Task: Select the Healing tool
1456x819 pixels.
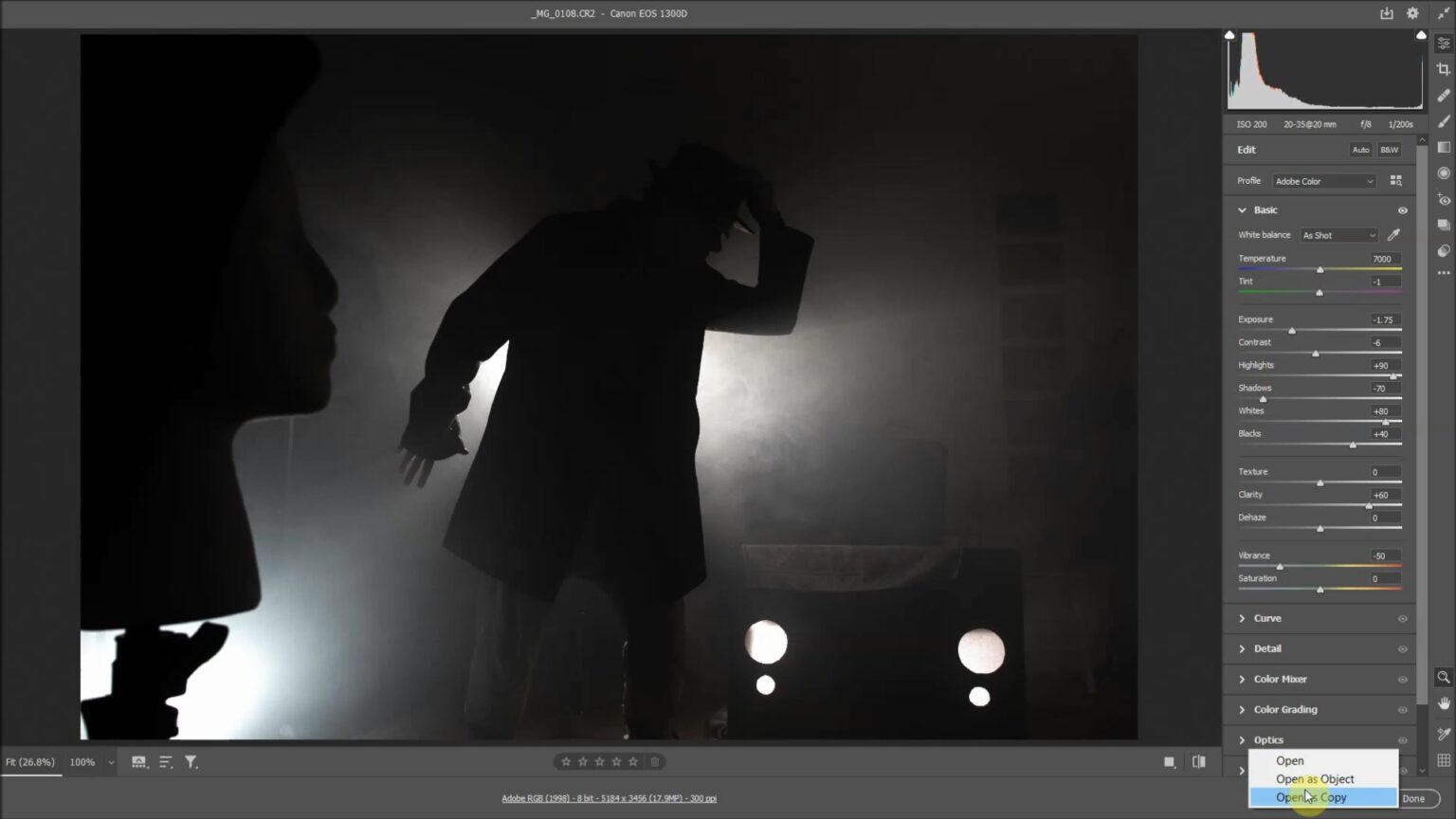Action: click(1443, 96)
